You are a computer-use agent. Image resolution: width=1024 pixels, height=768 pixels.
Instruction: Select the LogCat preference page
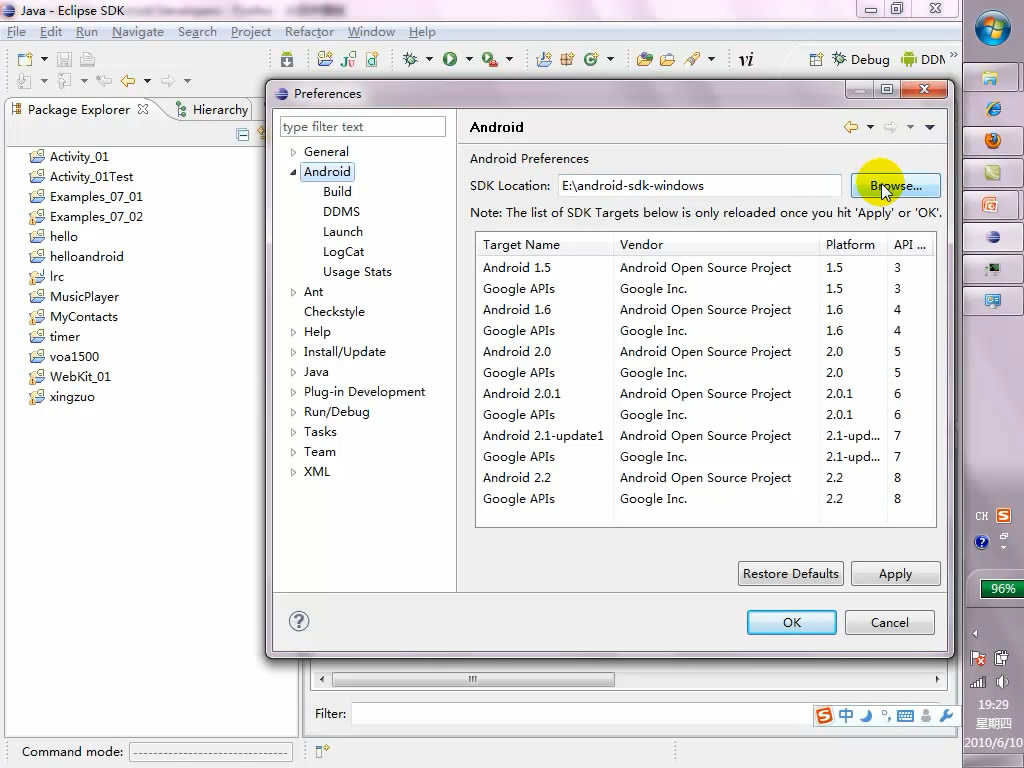click(x=343, y=252)
